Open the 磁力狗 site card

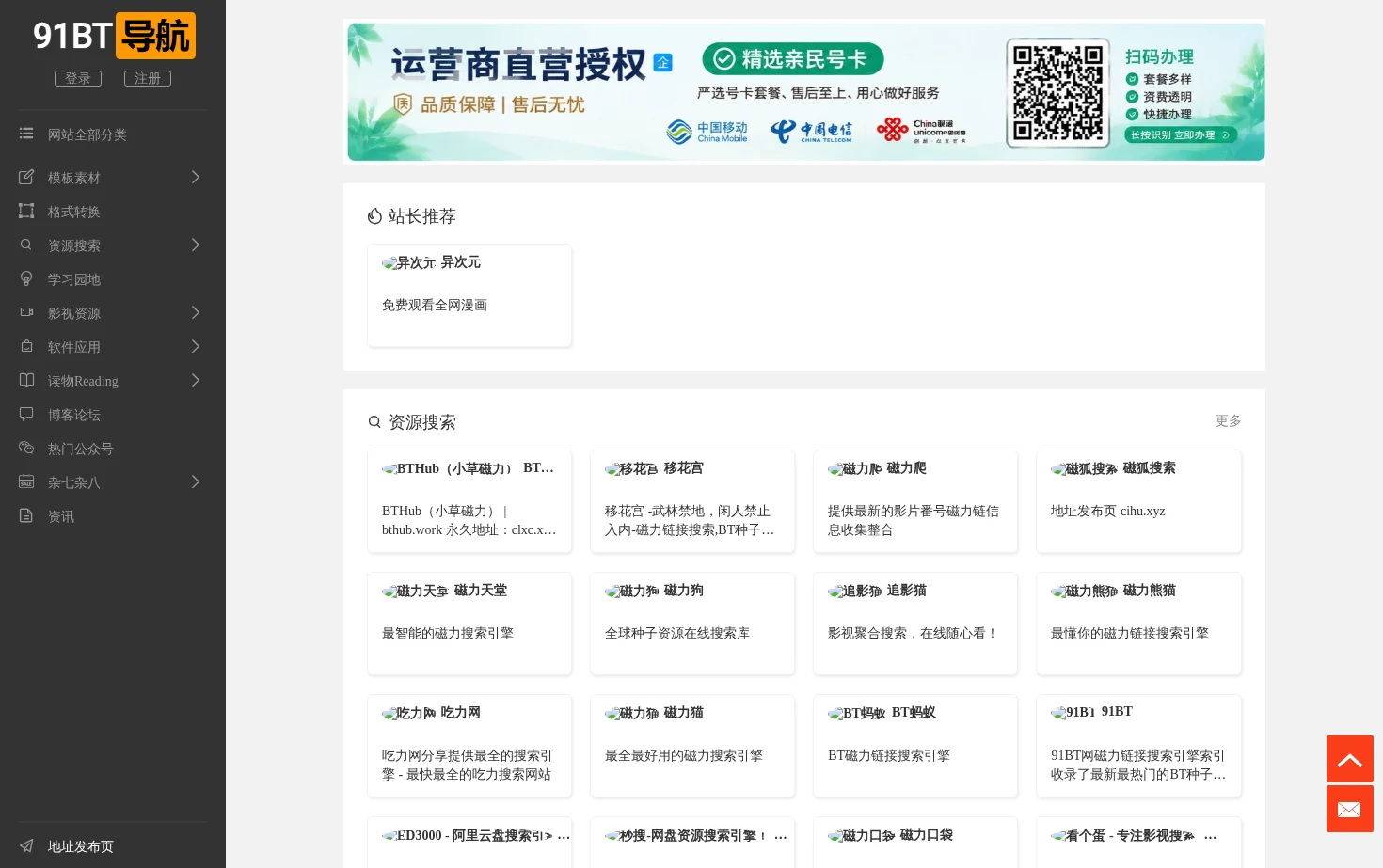click(692, 623)
